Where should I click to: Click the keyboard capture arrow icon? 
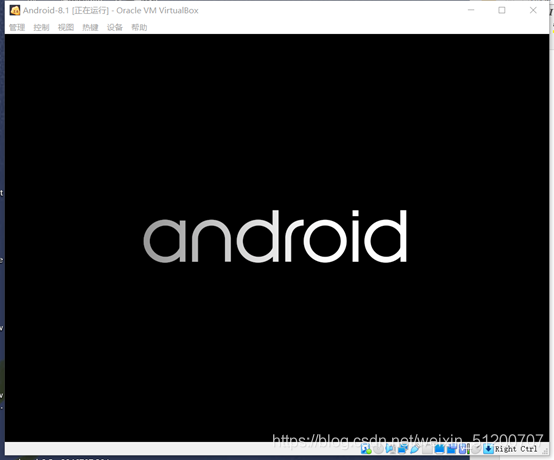point(488,449)
